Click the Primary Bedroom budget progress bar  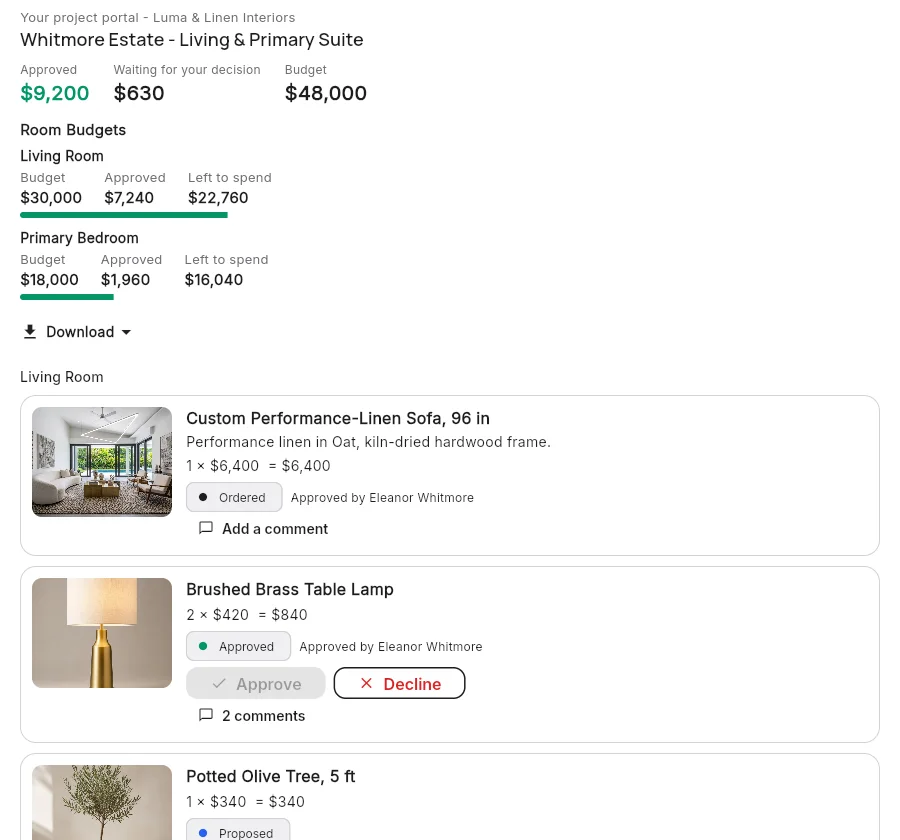coord(67,297)
